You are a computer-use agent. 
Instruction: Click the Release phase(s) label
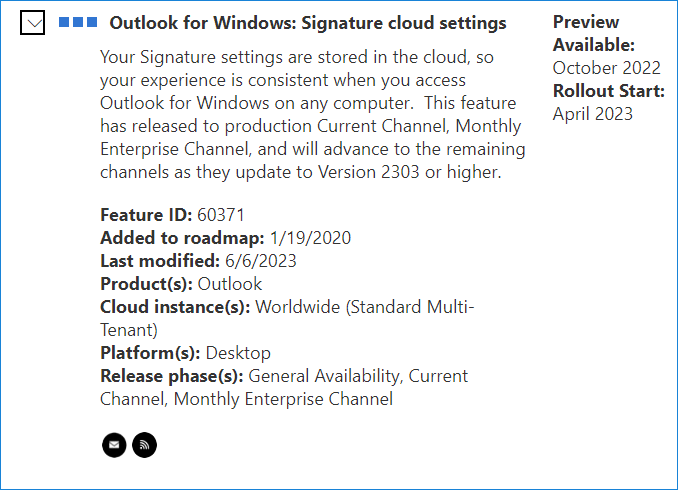pos(172,376)
